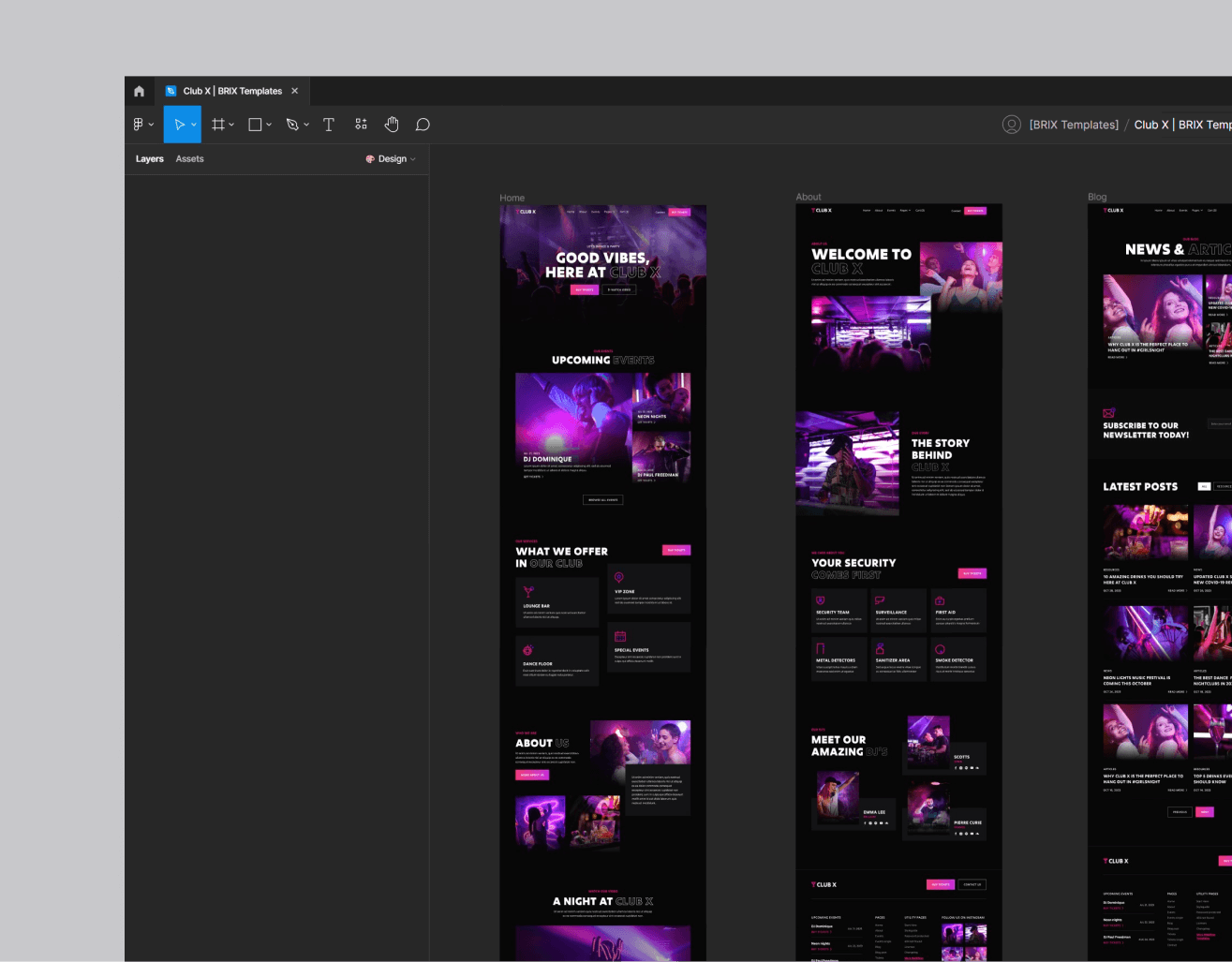Click the shield icon above Security Team
Image resolution: width=1232 pixels, height=962 pixels.
tap(821, 600)
